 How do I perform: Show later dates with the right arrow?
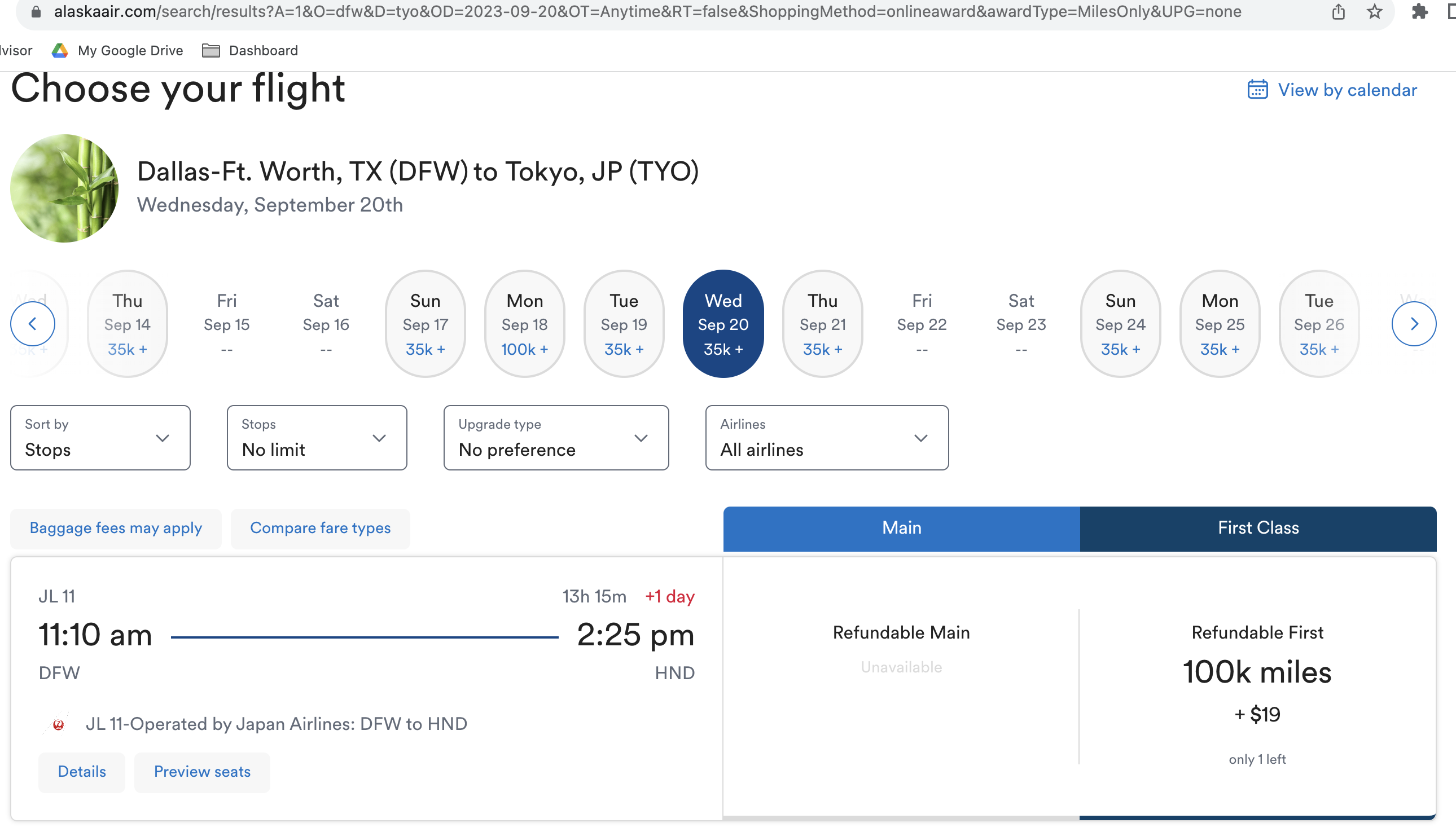tap(1414, 324)
